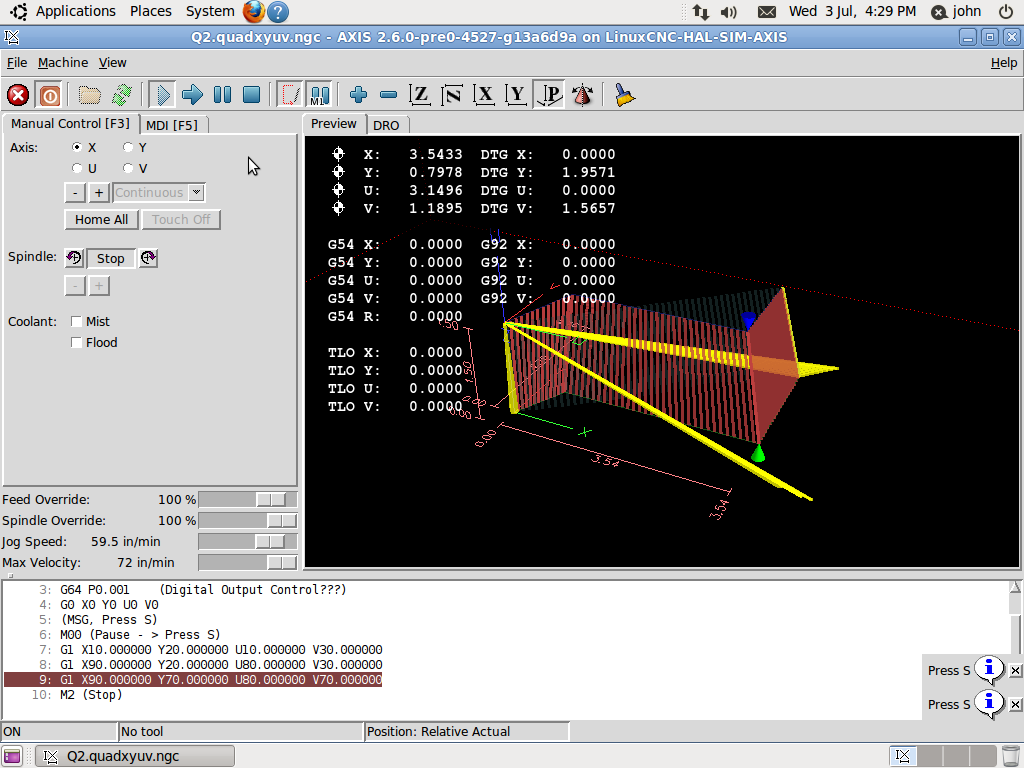Dismiss the lower Press S notification
The image size is (1024, 768).
[1016, 705]
